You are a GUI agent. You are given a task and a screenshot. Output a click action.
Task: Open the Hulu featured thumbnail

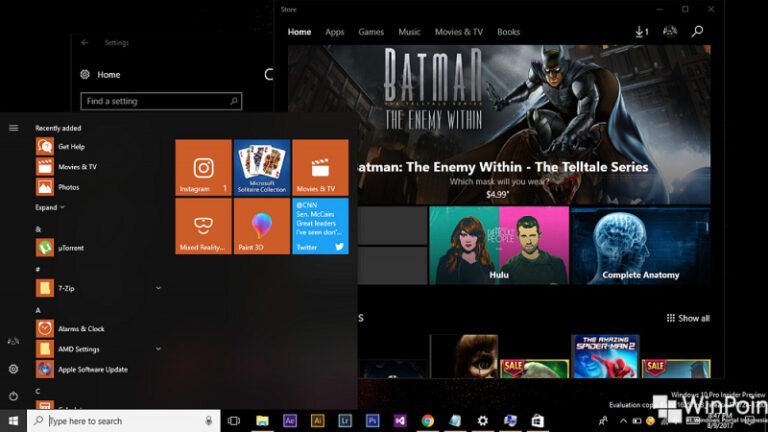click(498, 245)
